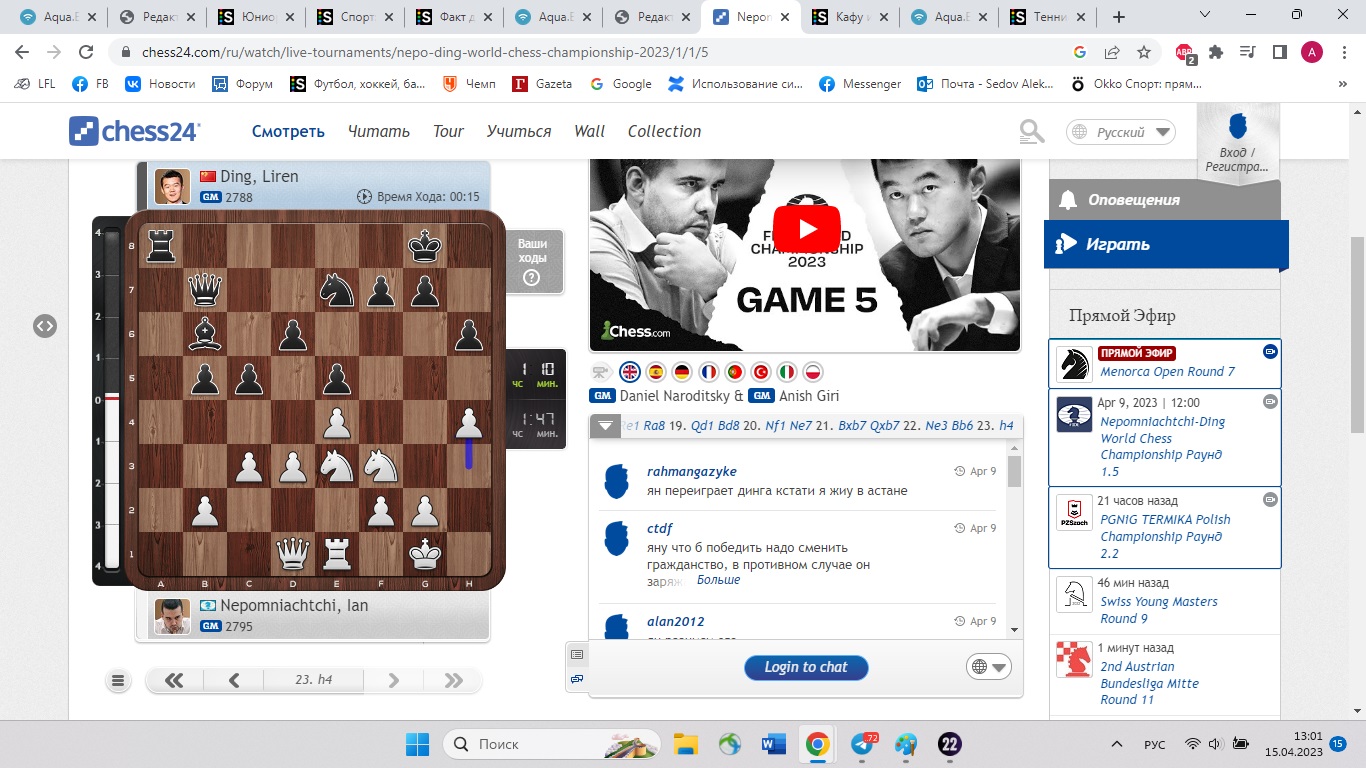Click the Login to chat button

pos(806,667)
